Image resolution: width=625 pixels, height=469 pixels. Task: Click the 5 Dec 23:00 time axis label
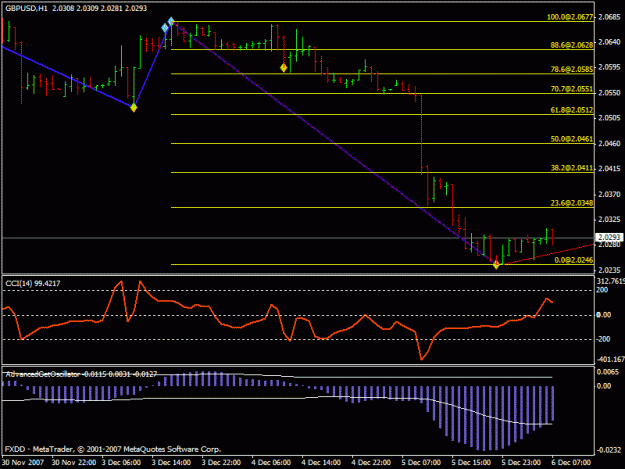click(521, 463)
